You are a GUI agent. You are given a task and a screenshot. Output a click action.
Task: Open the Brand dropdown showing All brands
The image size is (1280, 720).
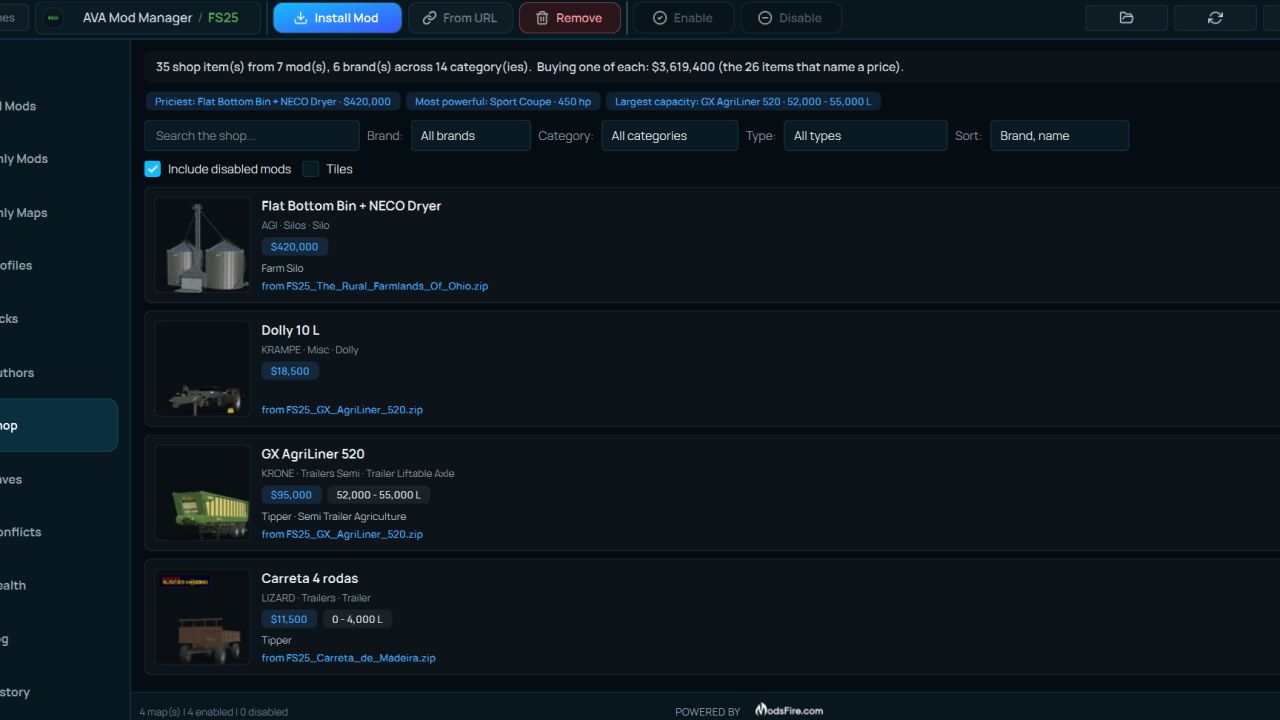[x=470, y=136]
